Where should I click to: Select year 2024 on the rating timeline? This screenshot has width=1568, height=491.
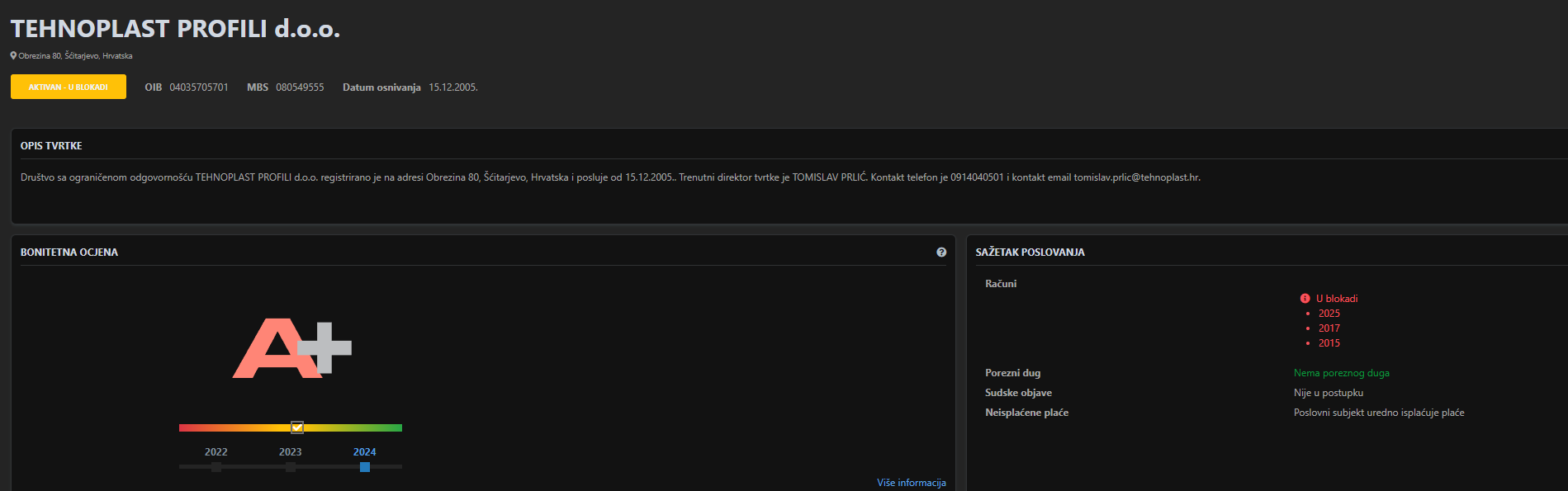pyautogui.click(x=365, y=452)
